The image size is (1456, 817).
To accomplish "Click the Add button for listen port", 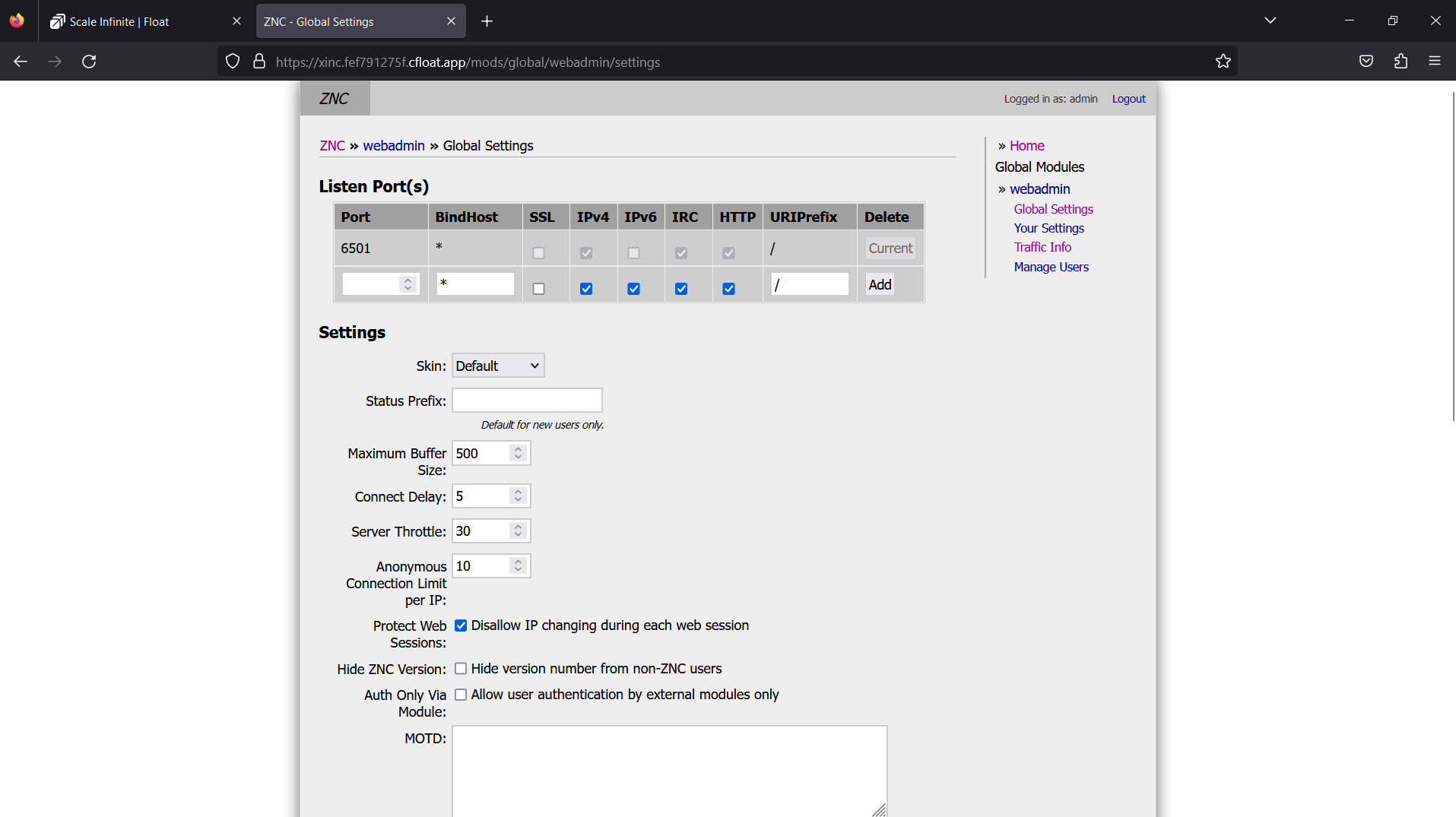I will click(x=880, y=284).
